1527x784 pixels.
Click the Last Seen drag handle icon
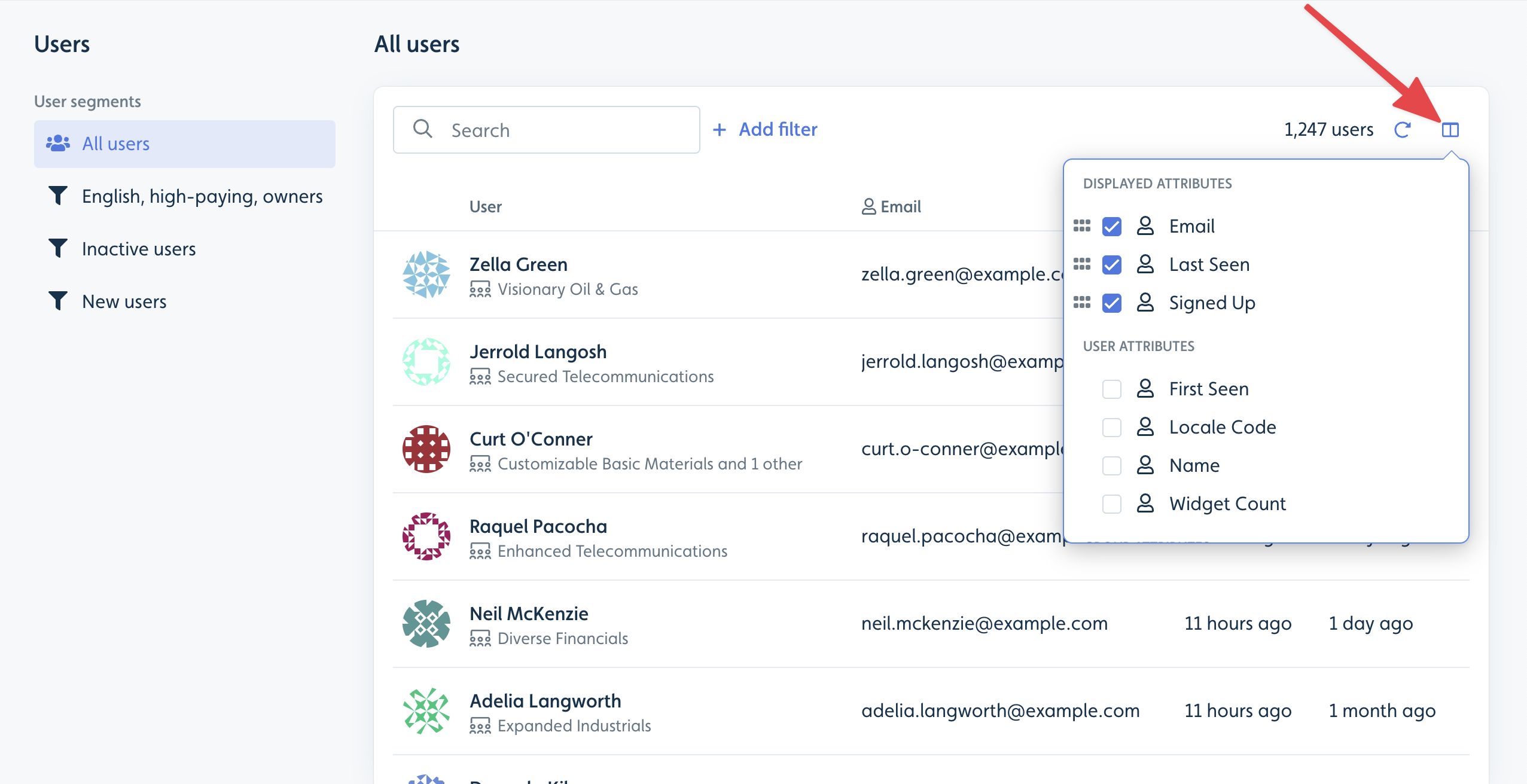point(1083,264)
